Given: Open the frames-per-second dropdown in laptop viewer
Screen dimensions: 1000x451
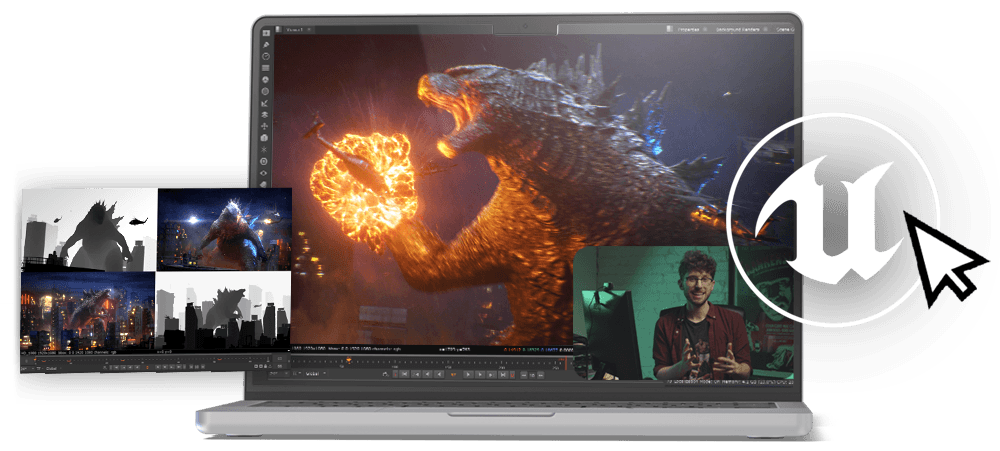Looking at the screenshot, I should (279, 374).
